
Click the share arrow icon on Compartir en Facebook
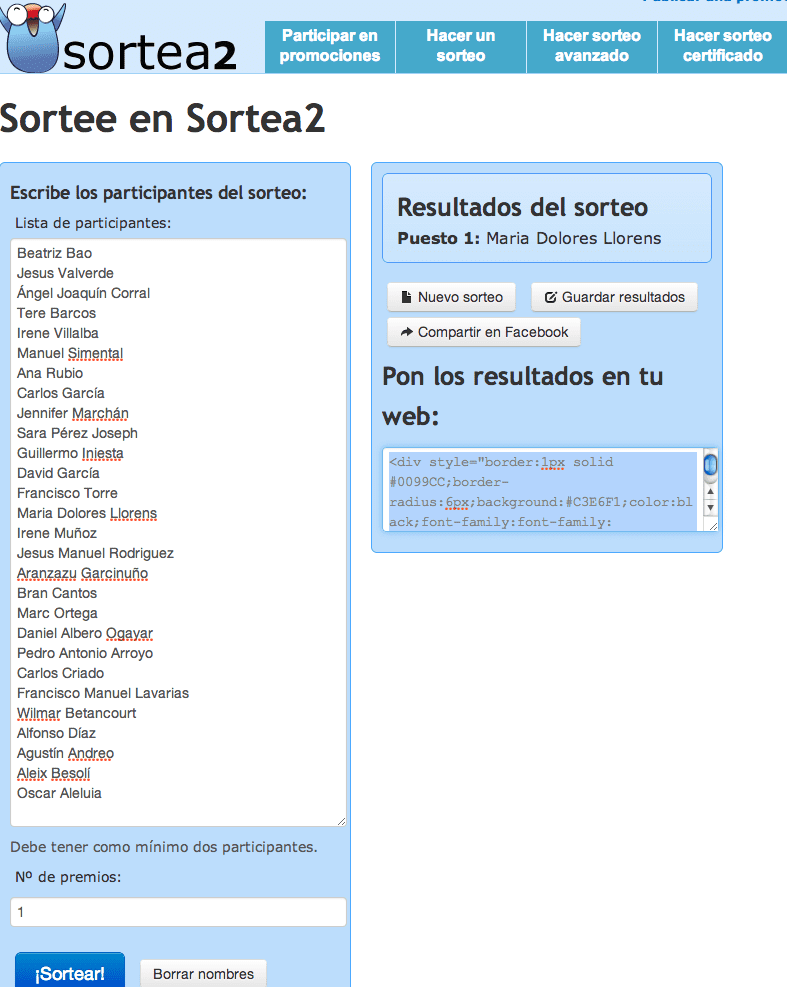(x=407, y=332)
